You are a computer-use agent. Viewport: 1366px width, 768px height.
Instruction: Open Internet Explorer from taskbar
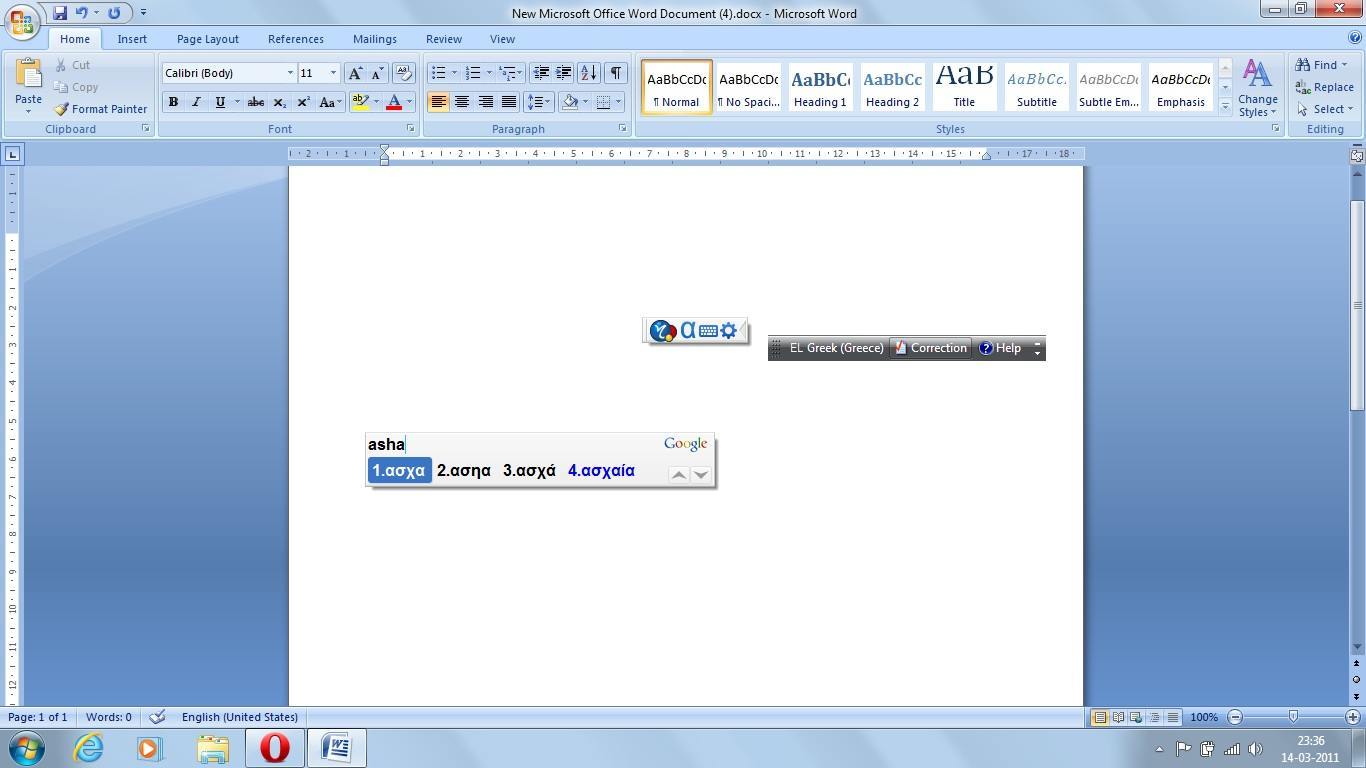pyautogui.click(x=88, y=748)
